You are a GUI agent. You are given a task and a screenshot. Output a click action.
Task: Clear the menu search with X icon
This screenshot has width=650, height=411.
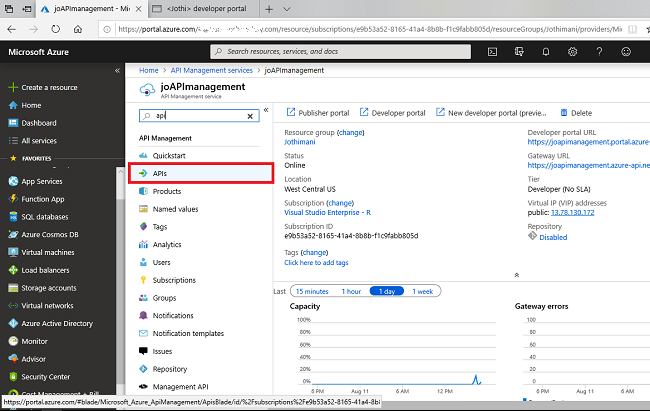250,116
